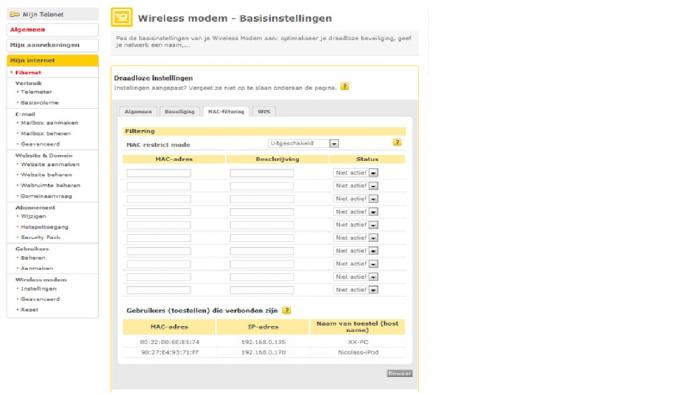Click the Wireless modem sidebar heading

point(41,280)
